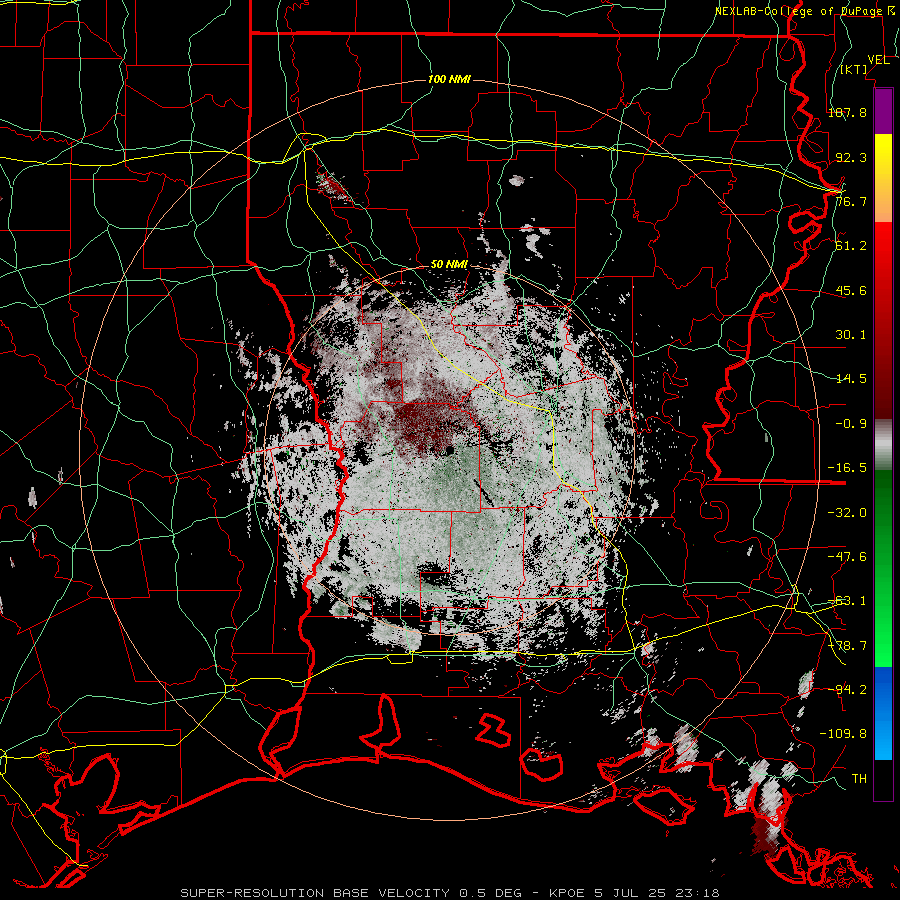Click the VEL legend title
Viewport: 900px width, 900px height.
[x=878, y=60]
